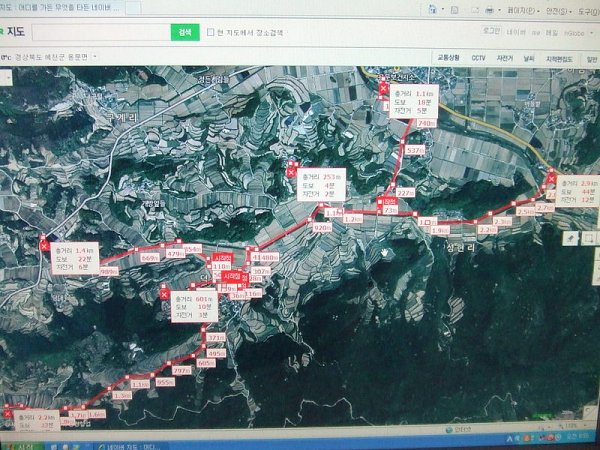
Task: Open the 네이버 home link
Action: (x=516, y=32)
